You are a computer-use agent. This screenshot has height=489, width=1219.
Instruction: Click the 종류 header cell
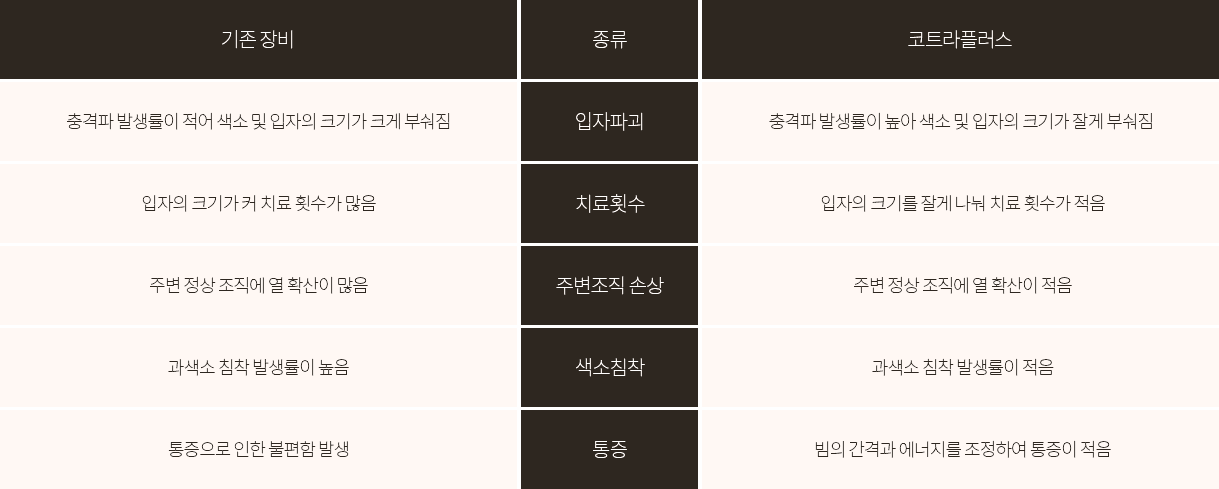click(609, 39)
